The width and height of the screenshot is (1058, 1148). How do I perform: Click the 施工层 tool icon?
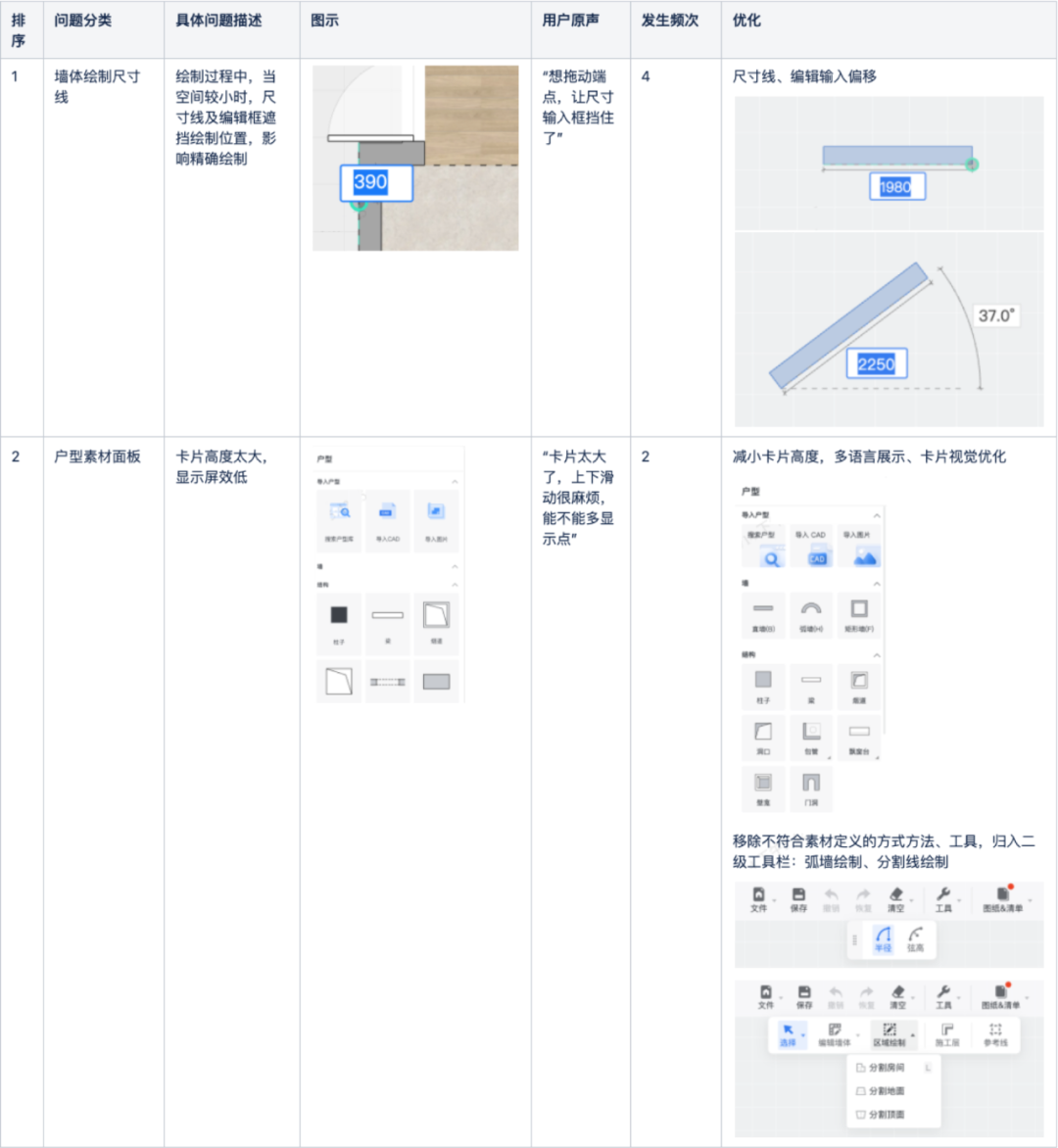point(946,1034)
